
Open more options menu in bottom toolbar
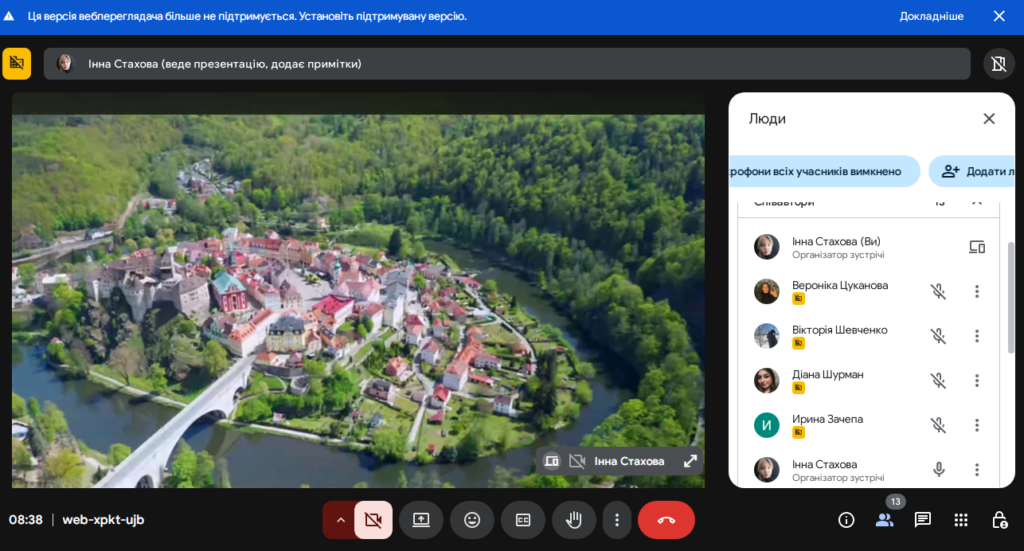pos(617,520)
